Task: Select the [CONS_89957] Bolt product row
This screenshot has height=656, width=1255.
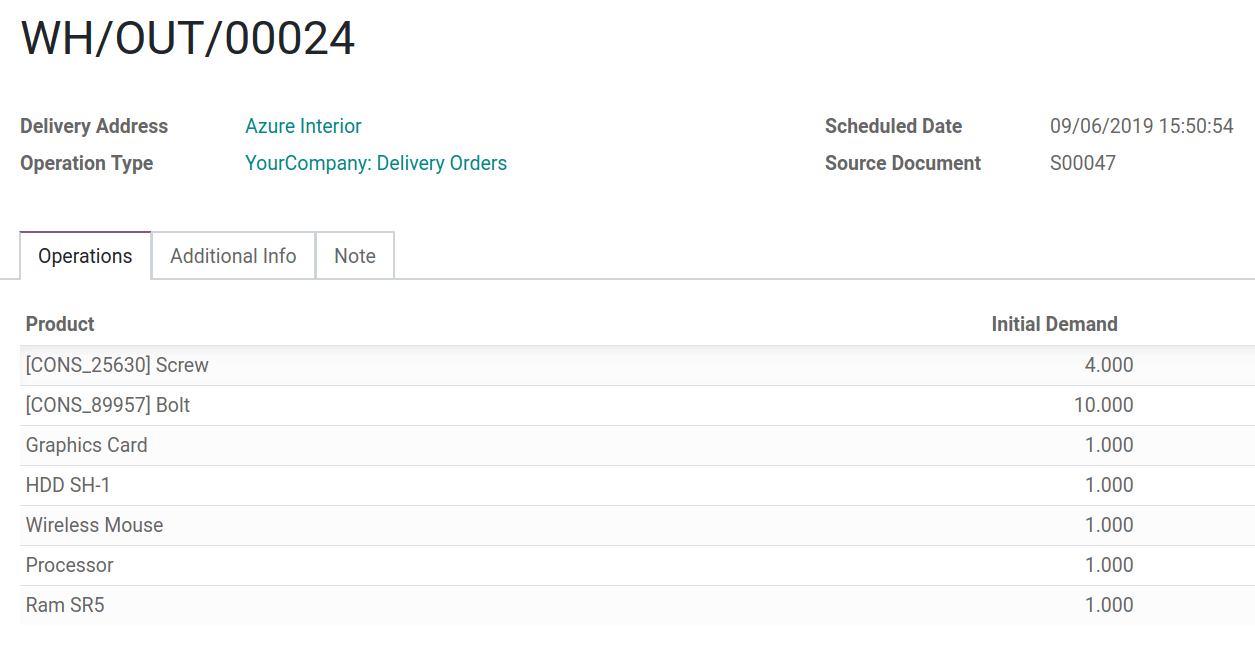Action: coord(108,405)
